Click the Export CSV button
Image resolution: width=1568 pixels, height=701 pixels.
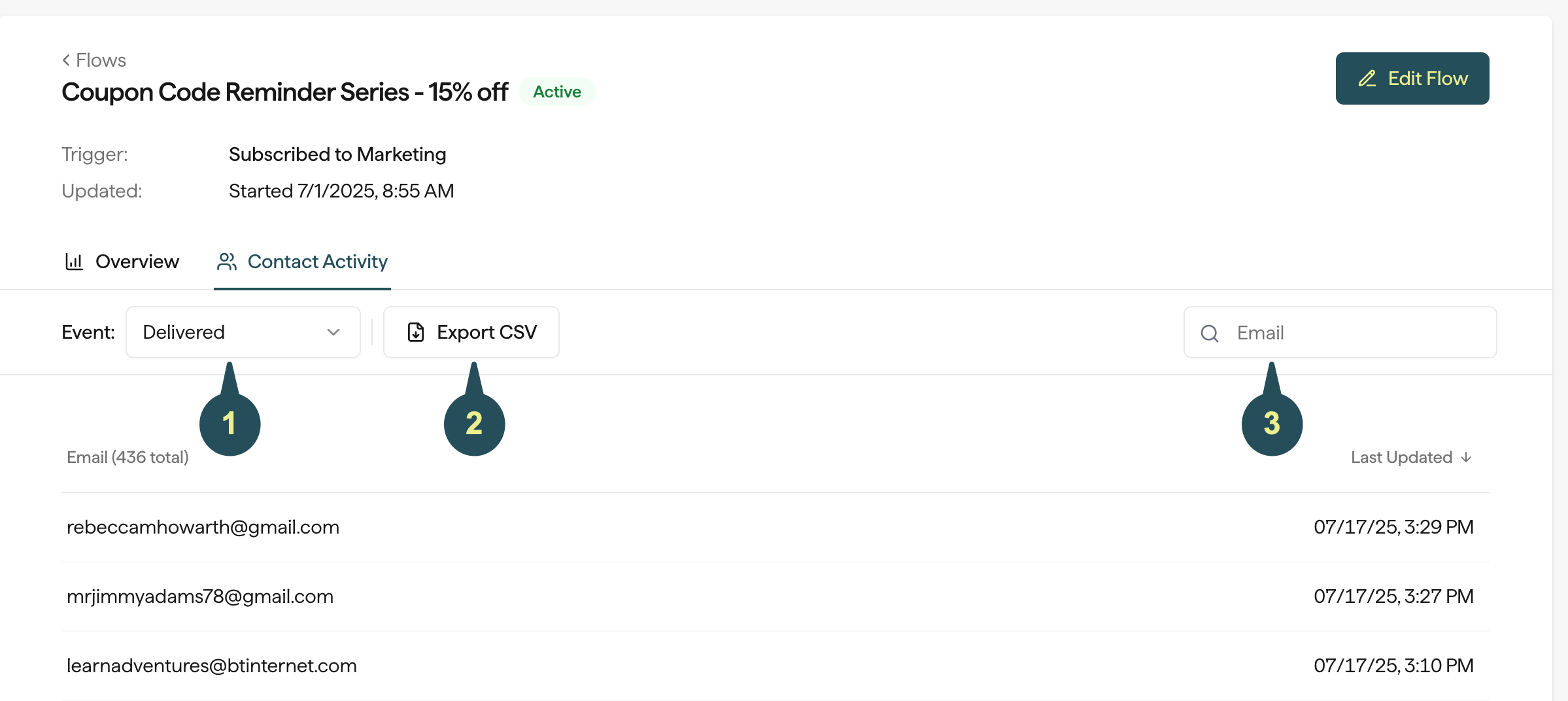coord(471,332)
